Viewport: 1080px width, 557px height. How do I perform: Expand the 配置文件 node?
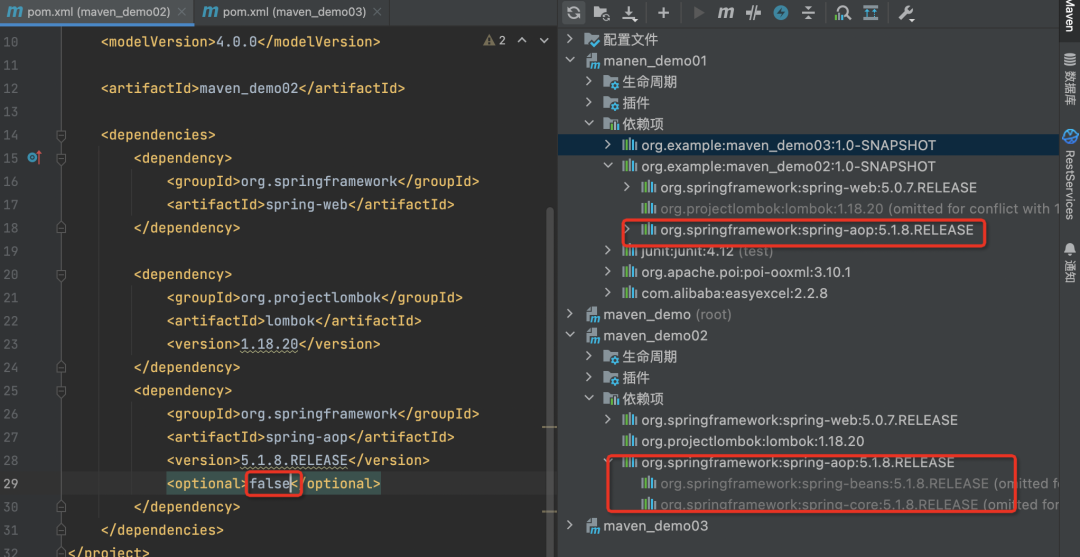coord(570,39)
